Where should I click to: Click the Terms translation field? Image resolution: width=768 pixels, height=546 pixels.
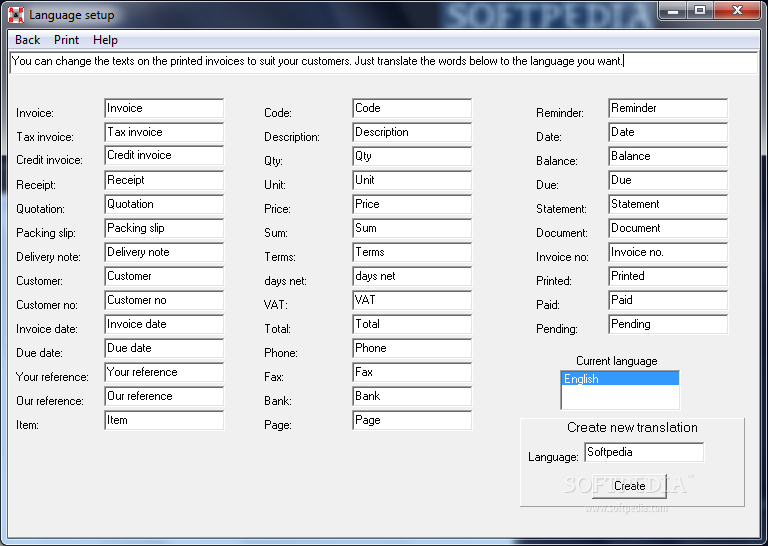412,252
